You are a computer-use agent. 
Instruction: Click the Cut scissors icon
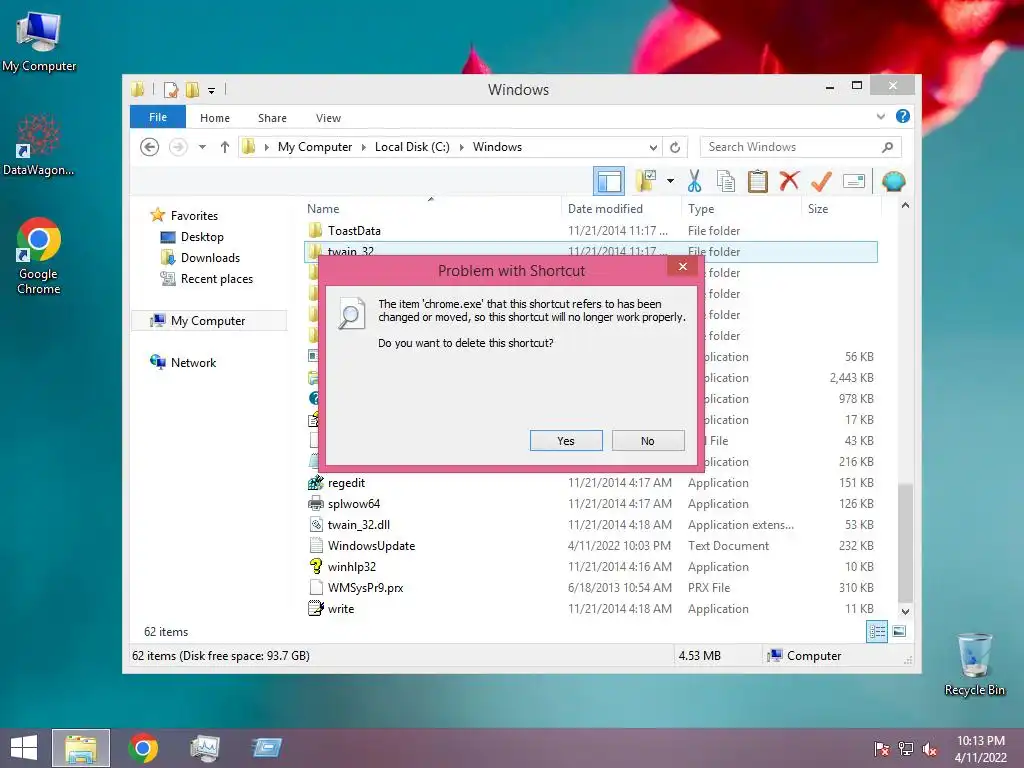coord(694,181)
